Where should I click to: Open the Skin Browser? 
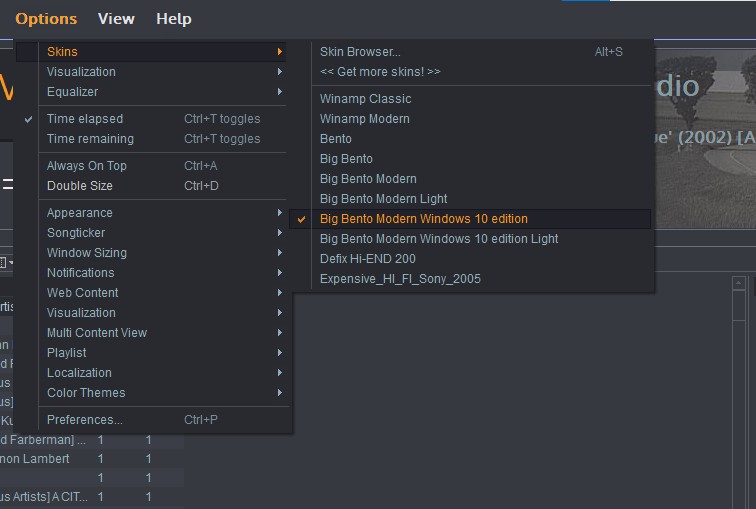(x=471, y=52)
